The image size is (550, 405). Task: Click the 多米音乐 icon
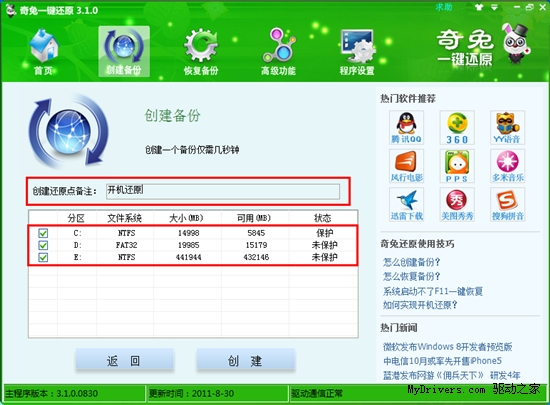tap(507, 166)
